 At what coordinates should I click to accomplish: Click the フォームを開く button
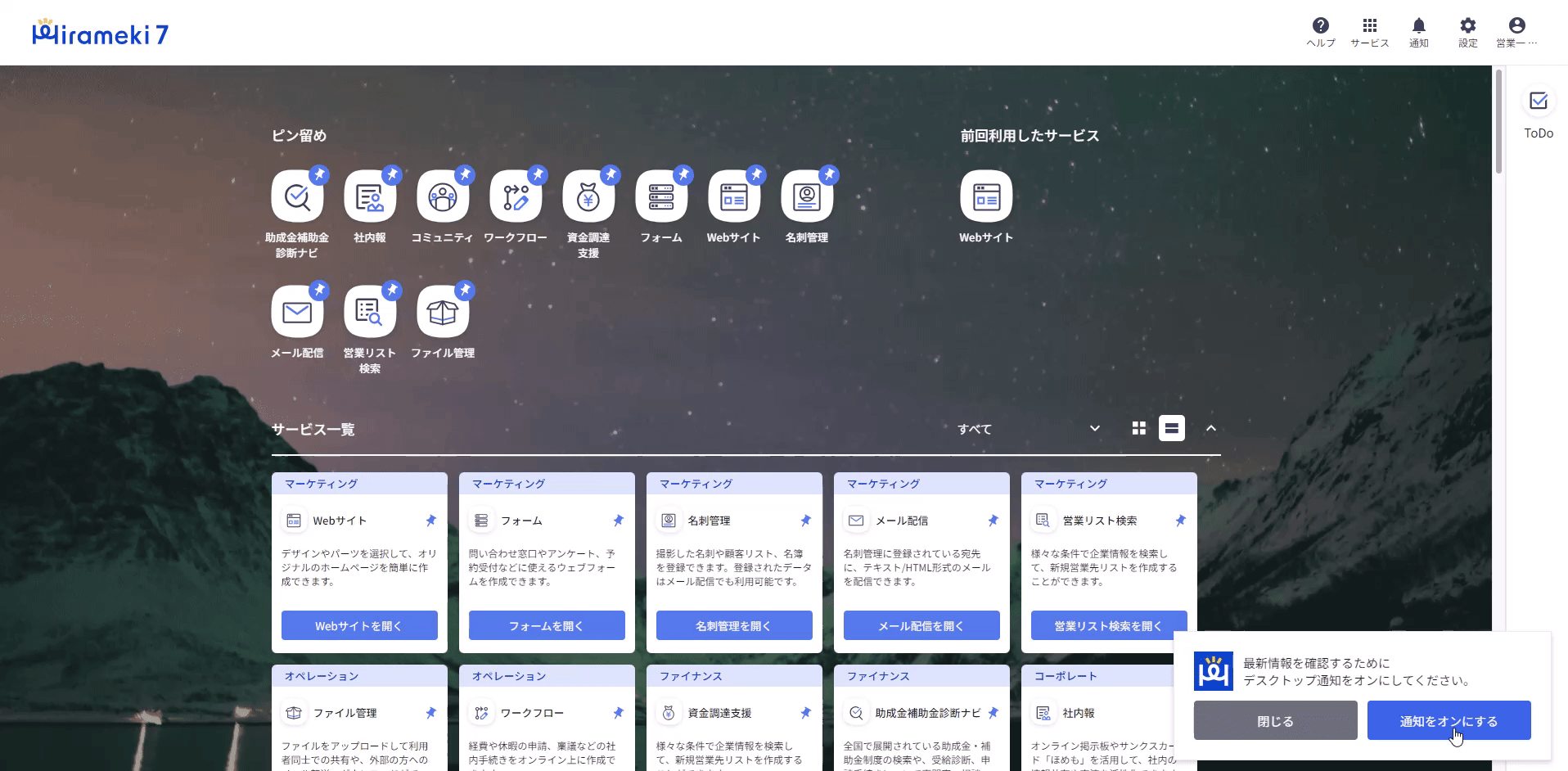(547, 626)
